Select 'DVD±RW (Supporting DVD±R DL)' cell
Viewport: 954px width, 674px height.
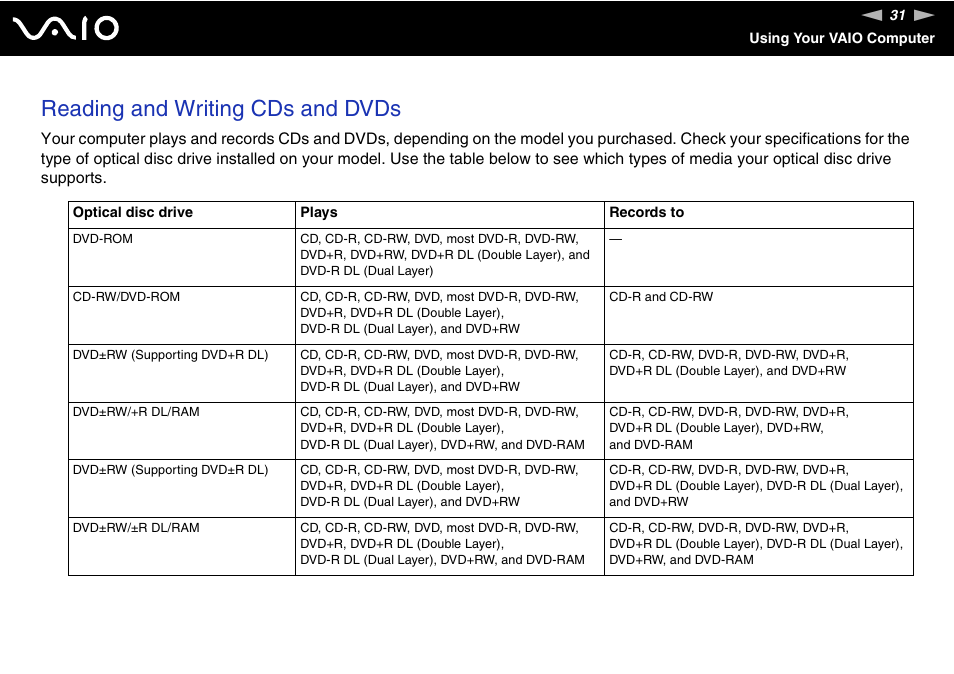point(182,488)
